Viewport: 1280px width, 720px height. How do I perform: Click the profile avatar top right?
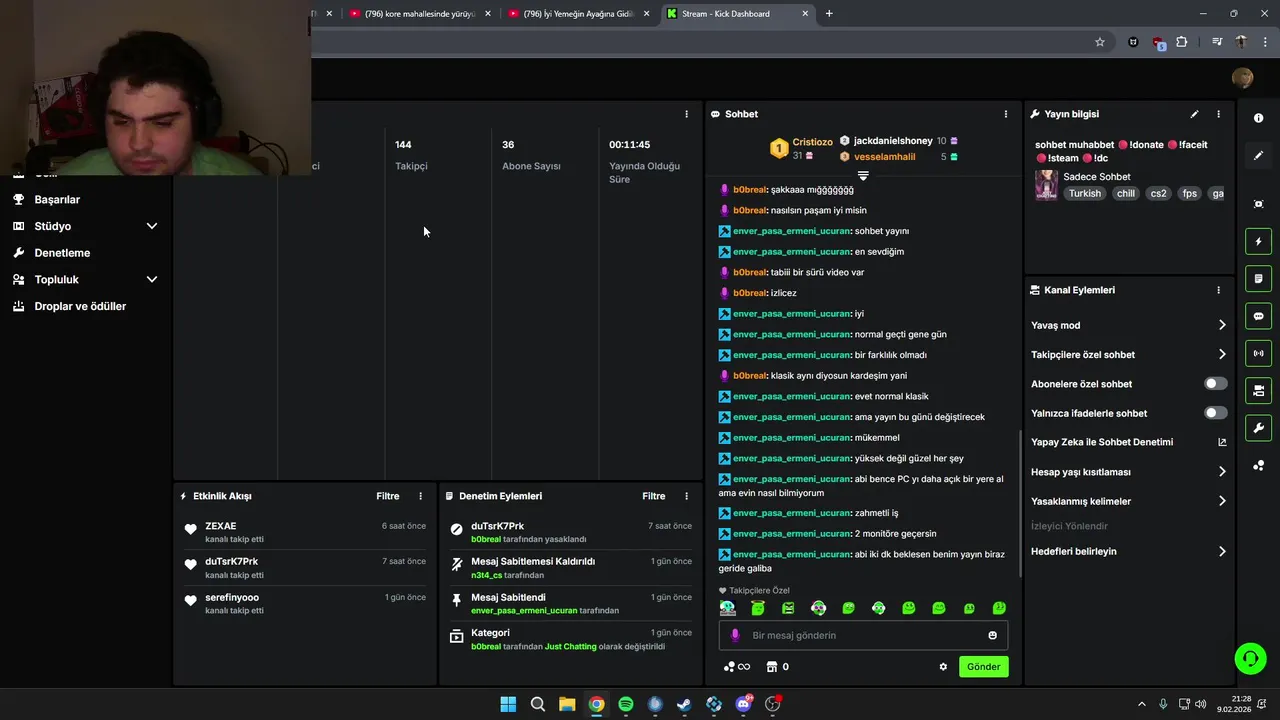(x=1242, y=78)
